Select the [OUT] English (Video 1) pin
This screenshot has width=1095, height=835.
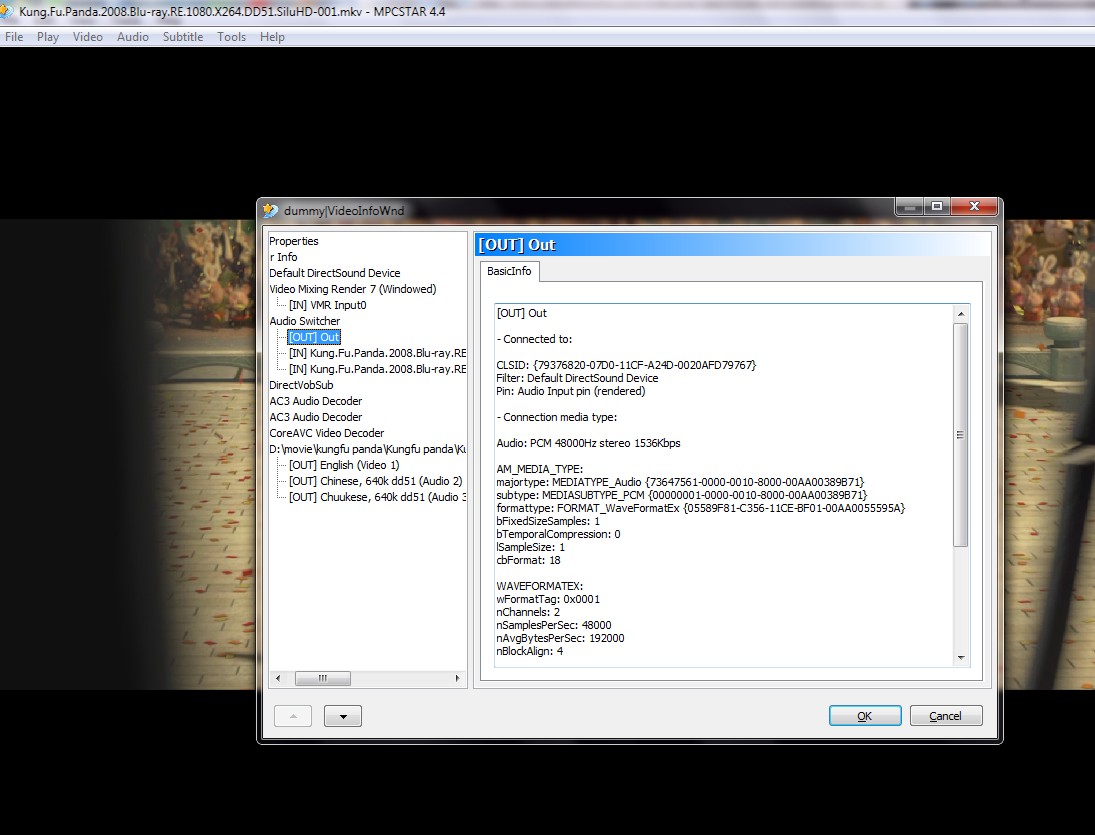[x=344, y=466]
